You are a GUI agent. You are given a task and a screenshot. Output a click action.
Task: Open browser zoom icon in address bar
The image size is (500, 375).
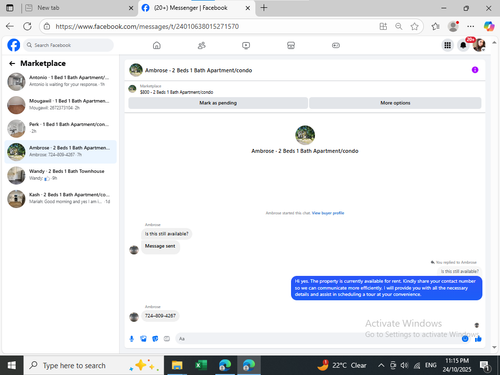(399, 26)
